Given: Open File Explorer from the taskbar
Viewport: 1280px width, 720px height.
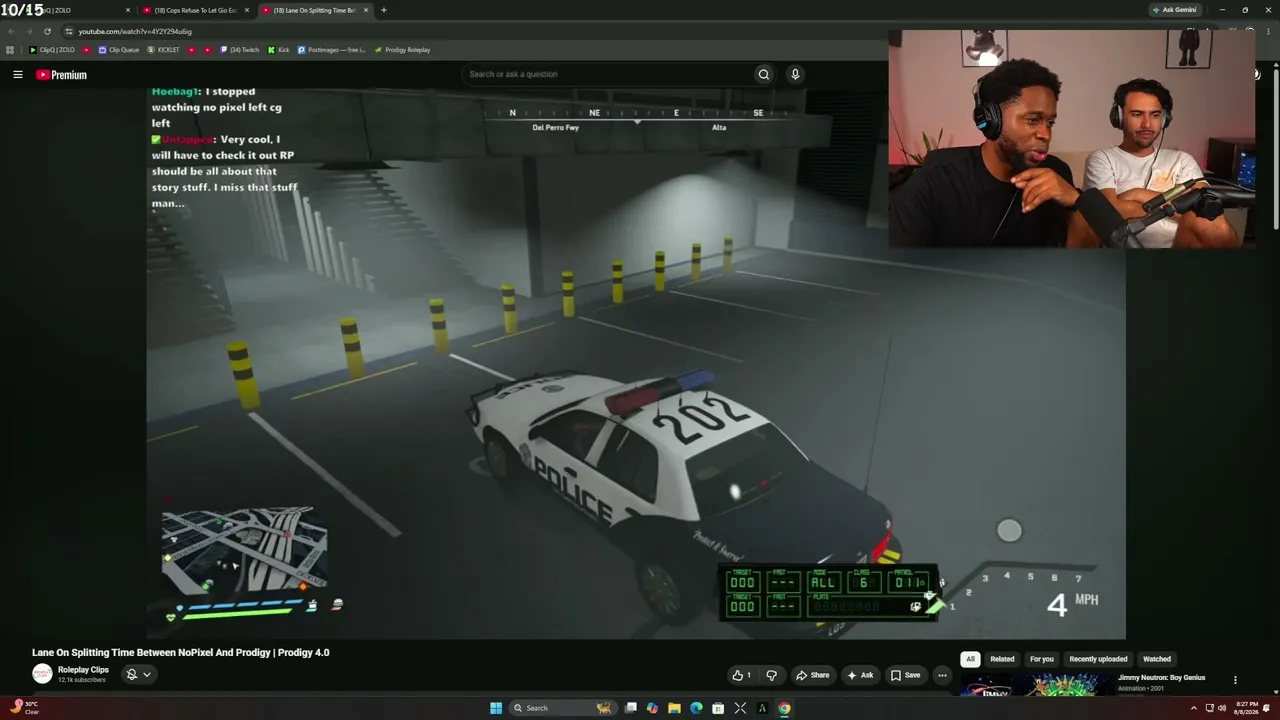Looking at the screenshot, I should [x=674, y=708].
